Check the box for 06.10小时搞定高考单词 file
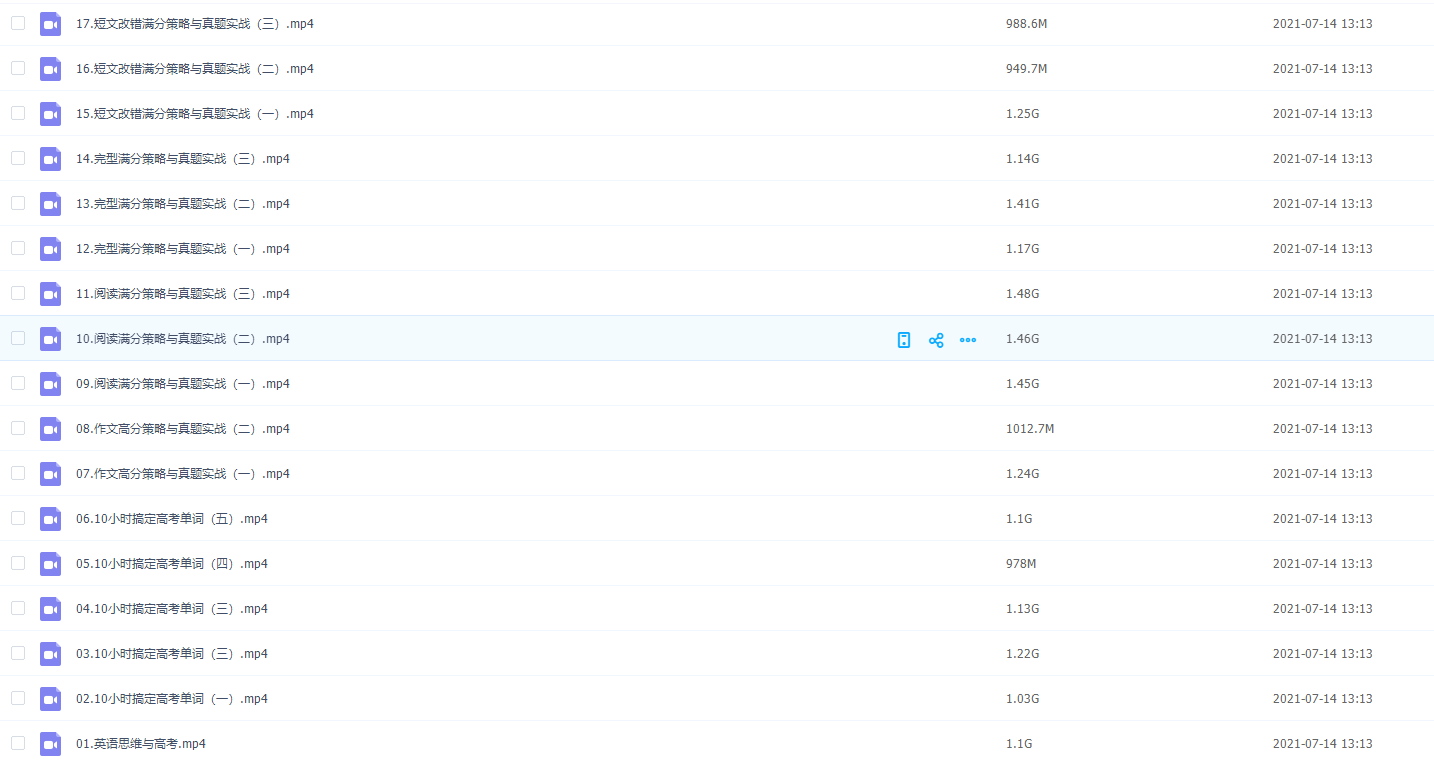 coord(18,518)
